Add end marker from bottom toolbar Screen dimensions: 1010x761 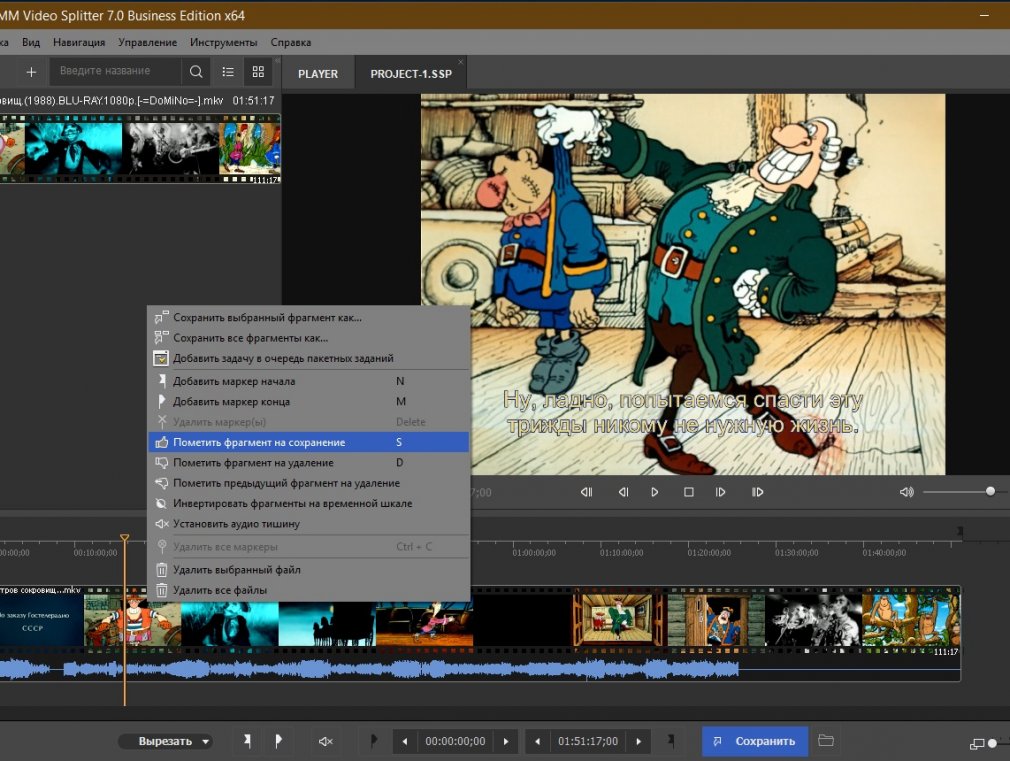[278, 742]
